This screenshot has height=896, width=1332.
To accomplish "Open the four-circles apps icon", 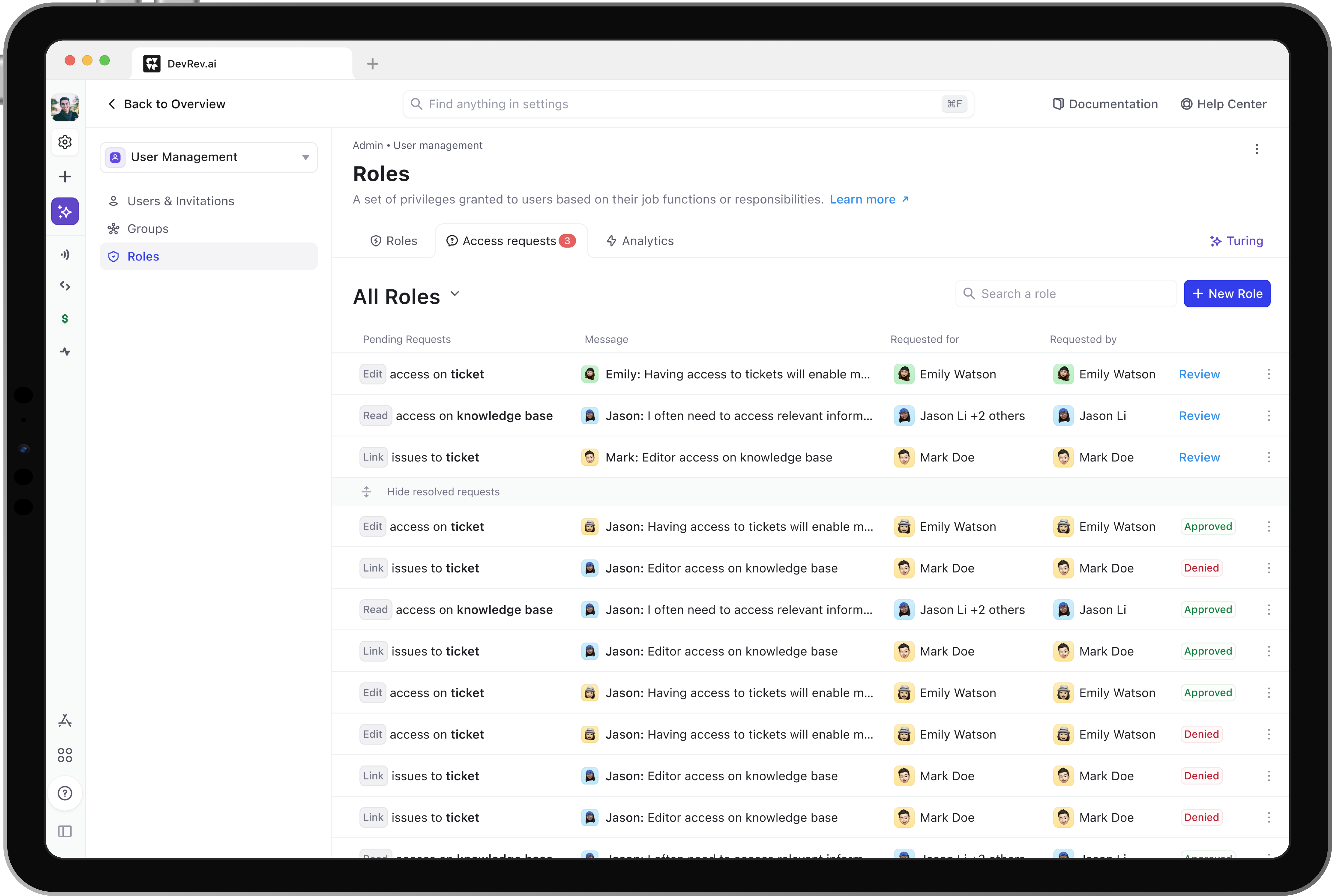I will click(x=65, y=756).
